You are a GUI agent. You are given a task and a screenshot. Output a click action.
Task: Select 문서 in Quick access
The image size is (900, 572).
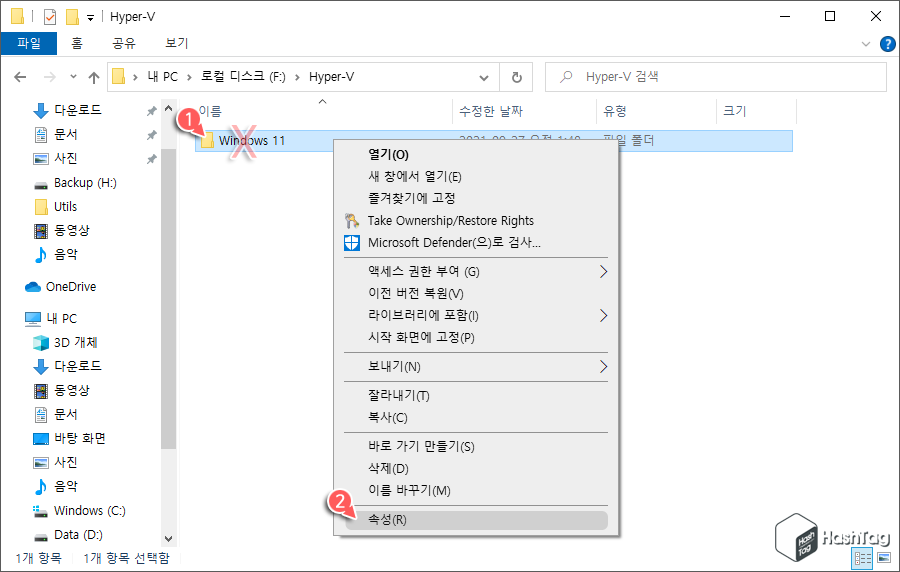[x=65, y=134]
